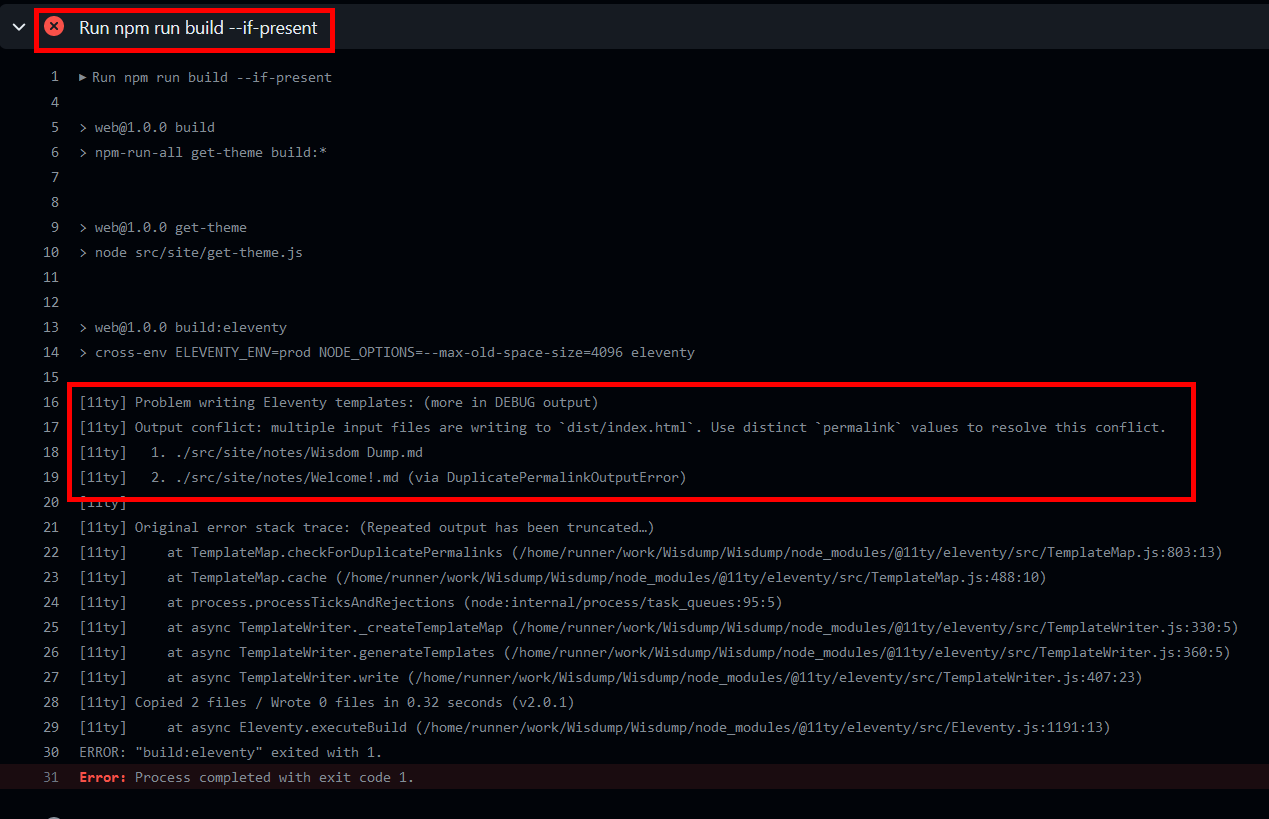Click the 'Process completed with exit code 1' line

click(x=274, y=777)
